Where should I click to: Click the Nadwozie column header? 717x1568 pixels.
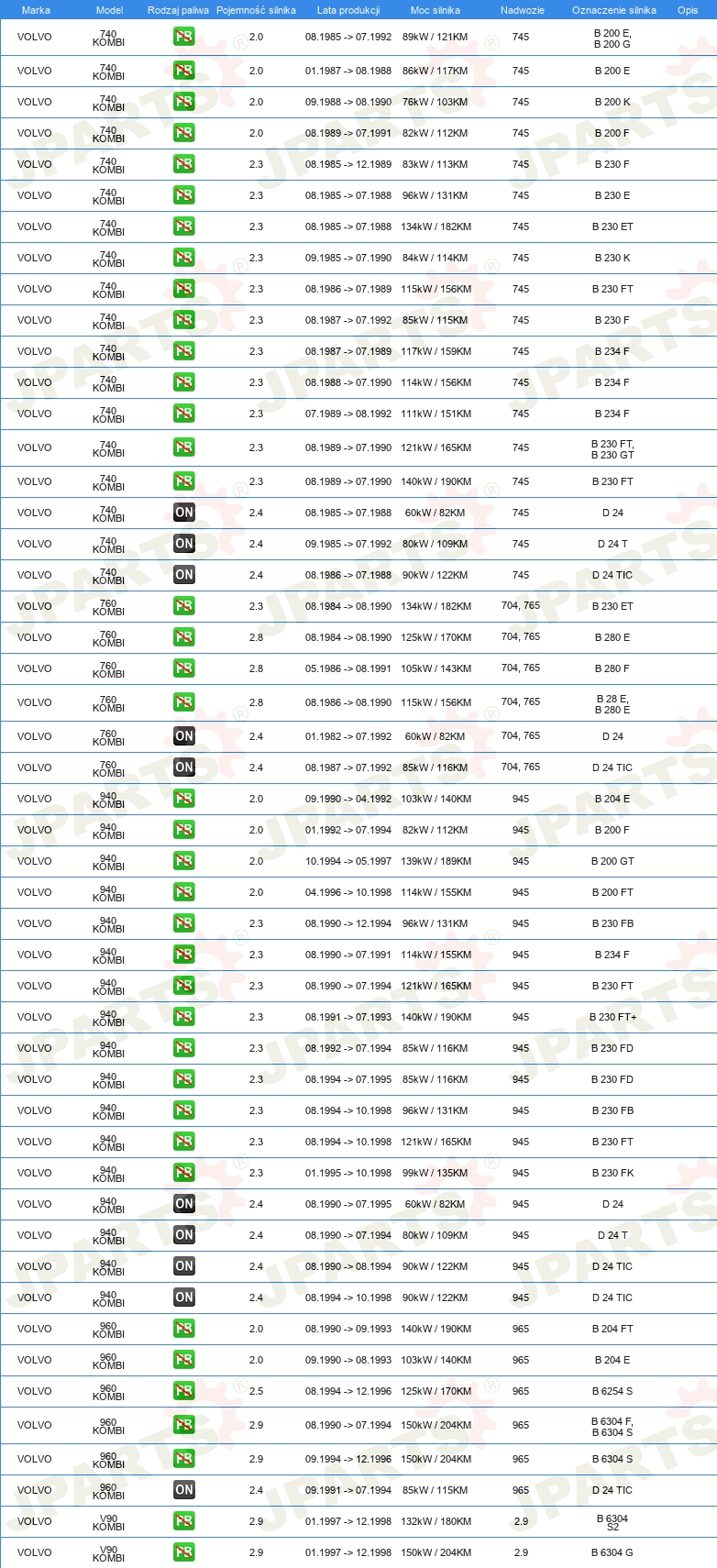[522, 10]
